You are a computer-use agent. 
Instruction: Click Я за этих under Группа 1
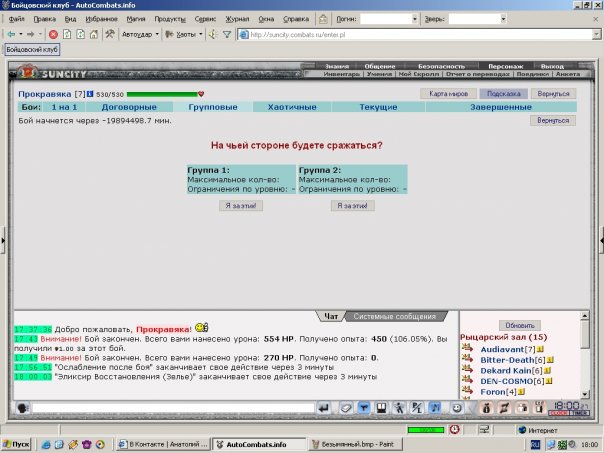tap(241, 206)
